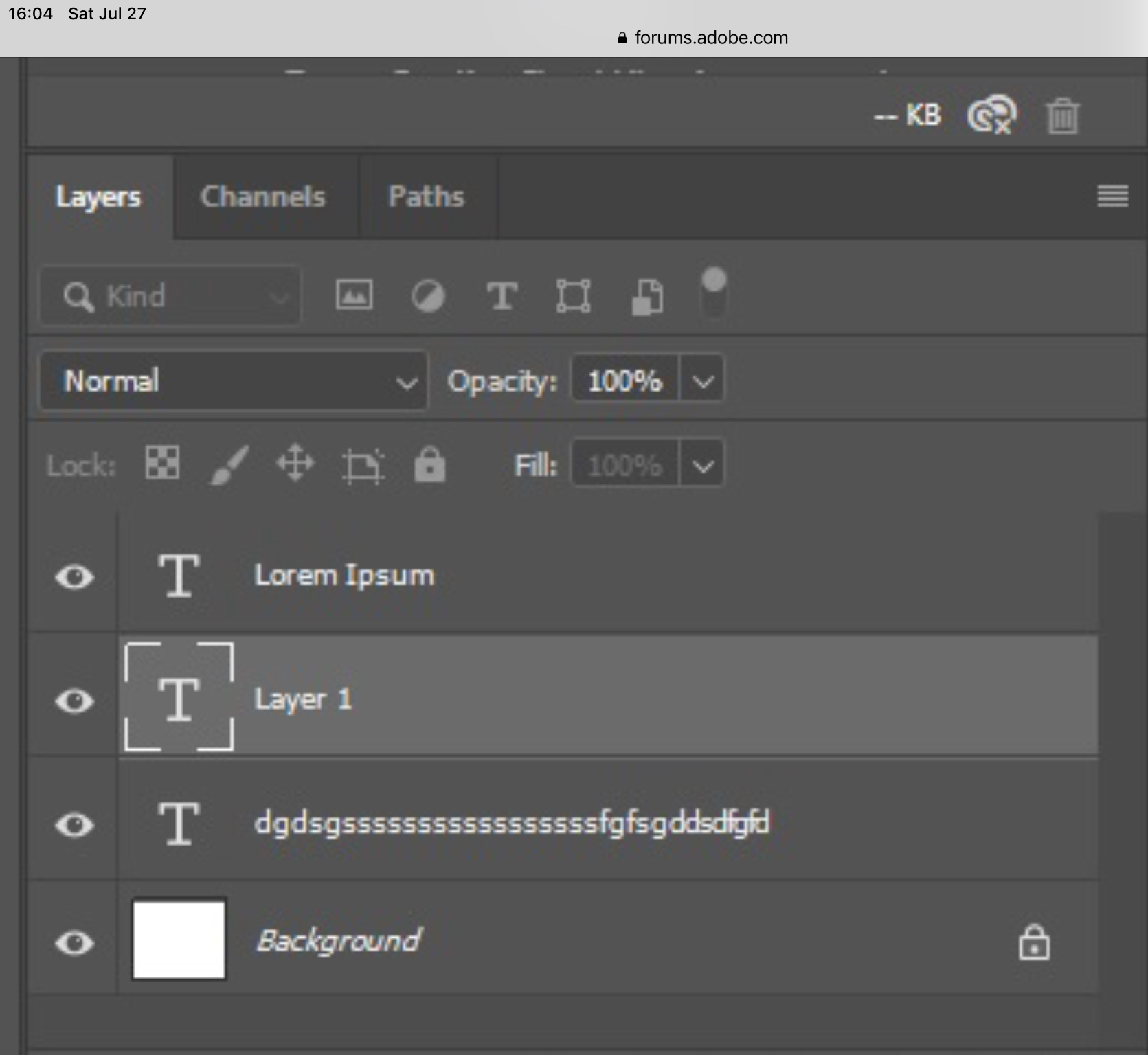1148x1055 pixels.
Task: Filter layers by type layers icon
Action: 502,296
